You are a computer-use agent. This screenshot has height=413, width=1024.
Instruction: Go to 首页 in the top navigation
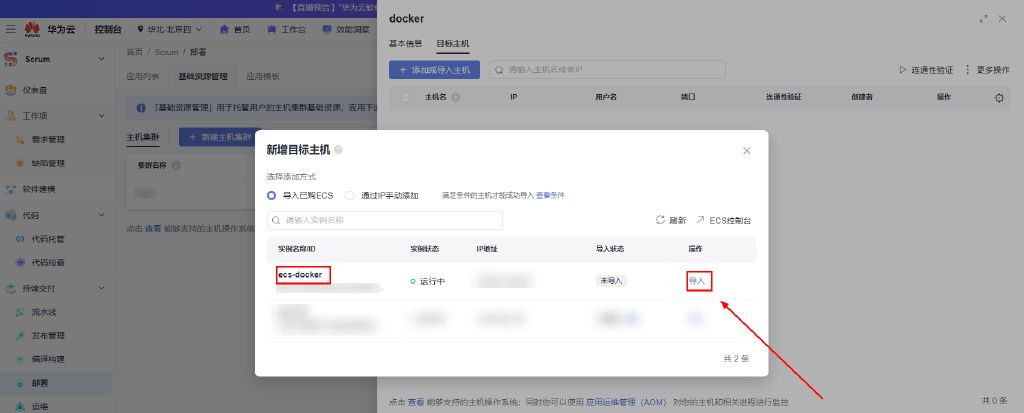(236, 29)
